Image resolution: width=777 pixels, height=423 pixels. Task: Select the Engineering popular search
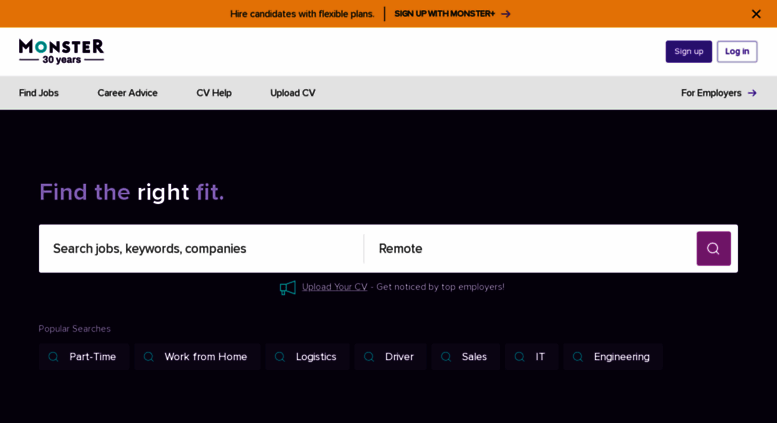coord(613,357)
